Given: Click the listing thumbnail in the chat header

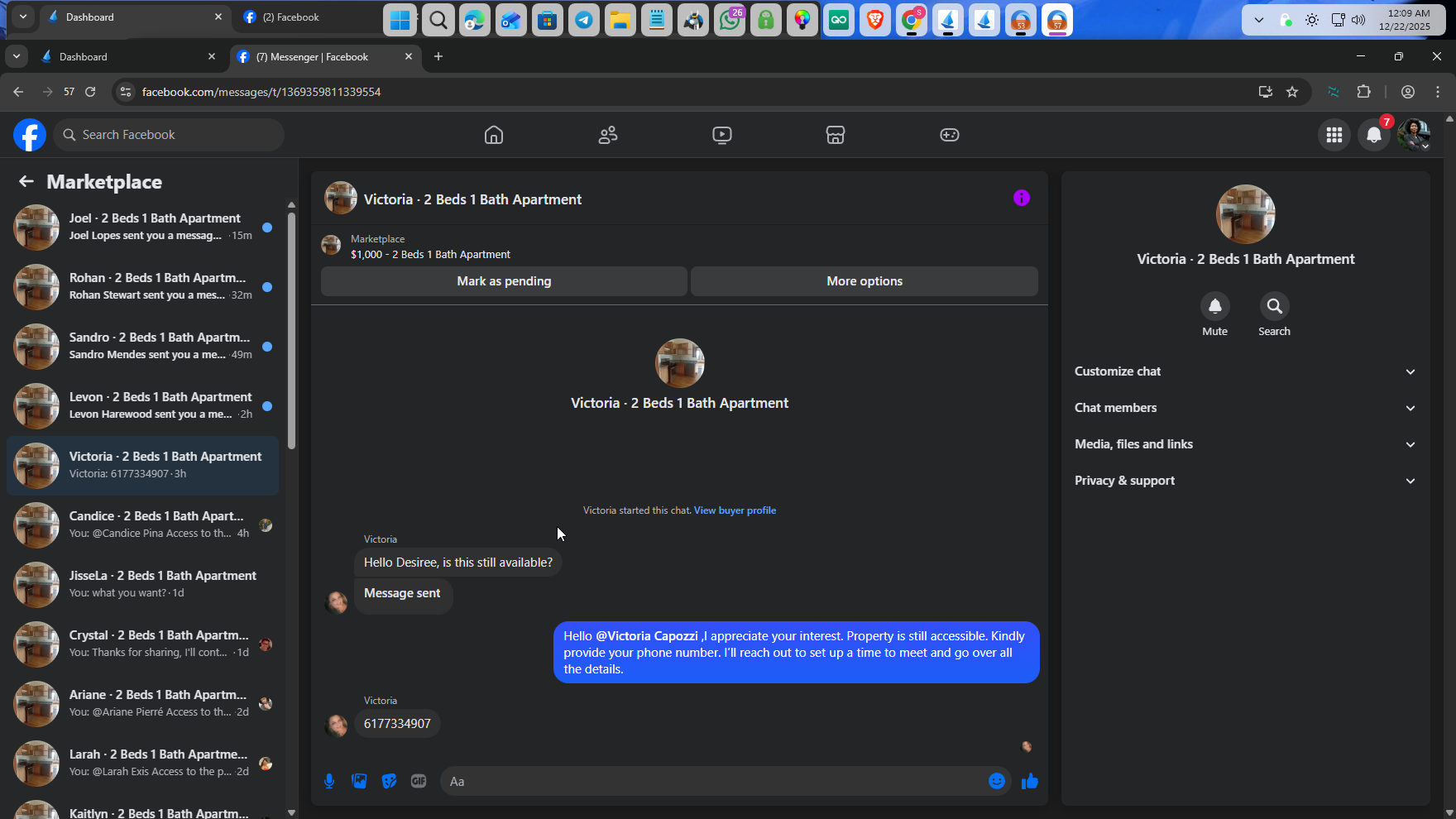Looking at the screenshot, I should [x=341, y=199].
